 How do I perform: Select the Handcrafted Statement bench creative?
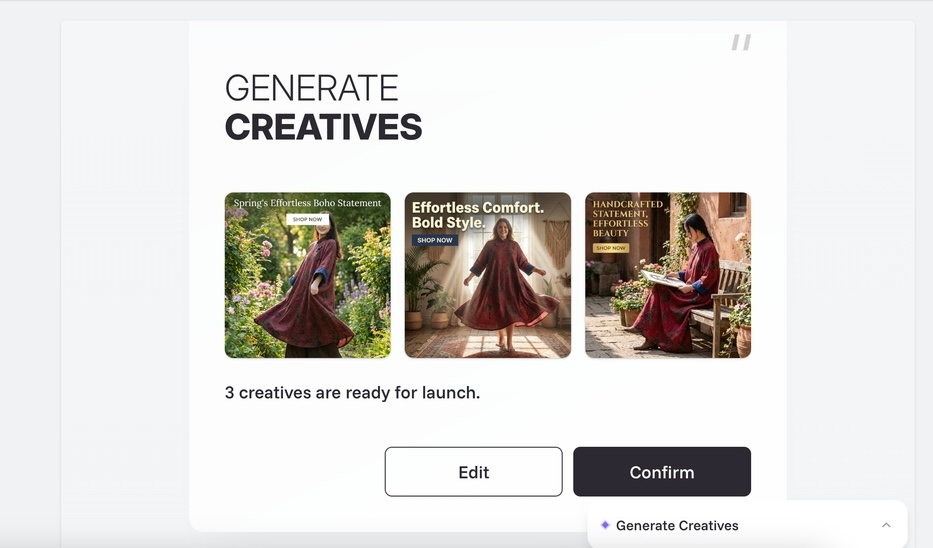pyautogui.click(x=668, y=275)
